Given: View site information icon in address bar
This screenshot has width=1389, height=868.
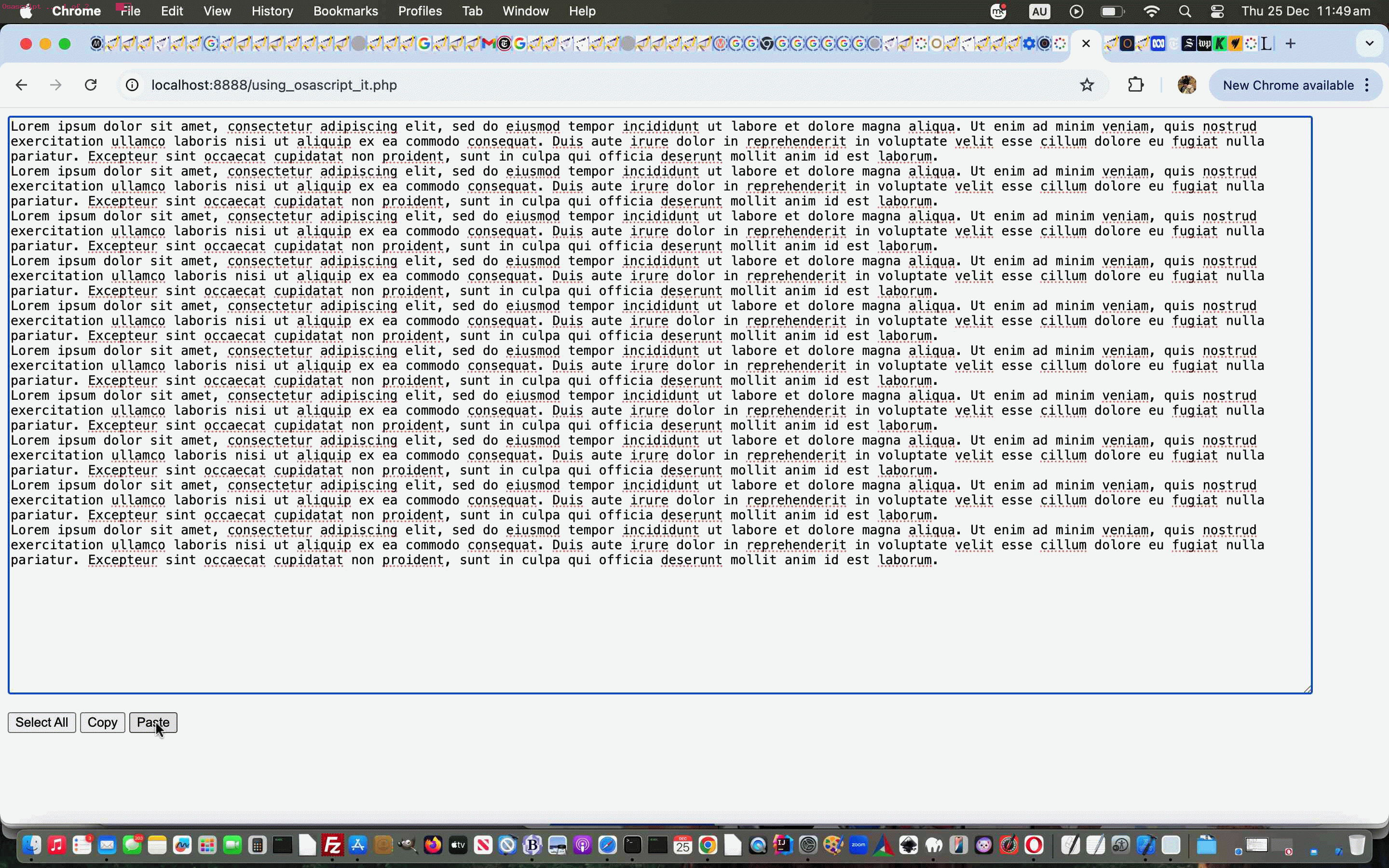Looking at the screenshot, I should pos(132,85).
